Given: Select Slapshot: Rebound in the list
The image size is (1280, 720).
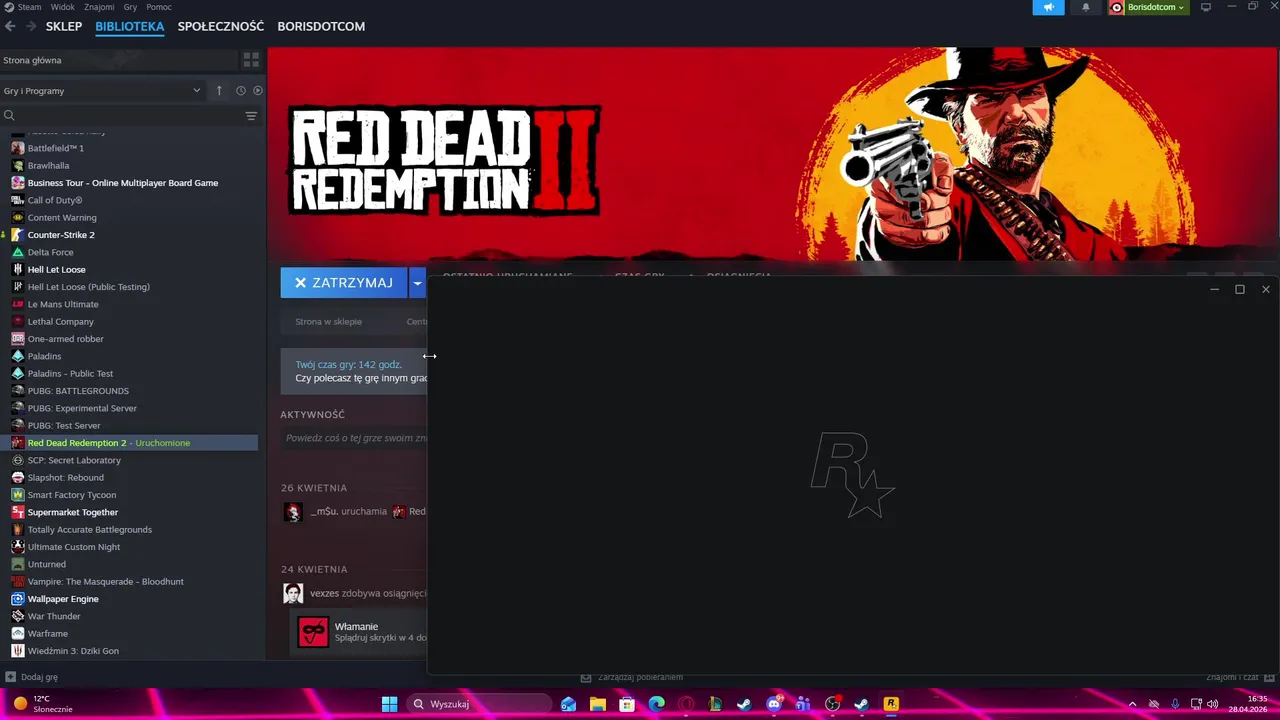Looking at the screenshot, I should pos(66,477).
